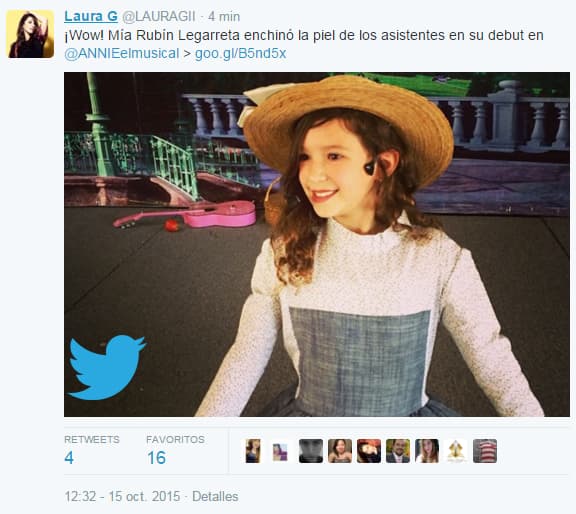576x514 pixels.
Task: Open the golden logo avatar
Action: tap(456, 451)
